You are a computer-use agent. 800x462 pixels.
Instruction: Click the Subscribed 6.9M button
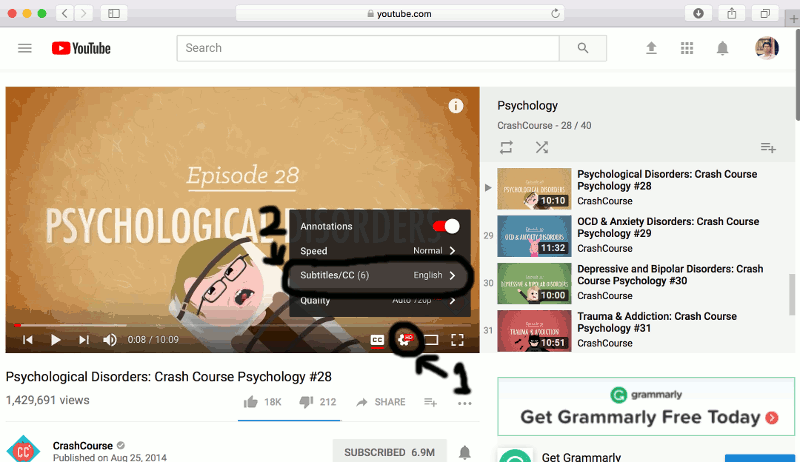coord(389,452)
